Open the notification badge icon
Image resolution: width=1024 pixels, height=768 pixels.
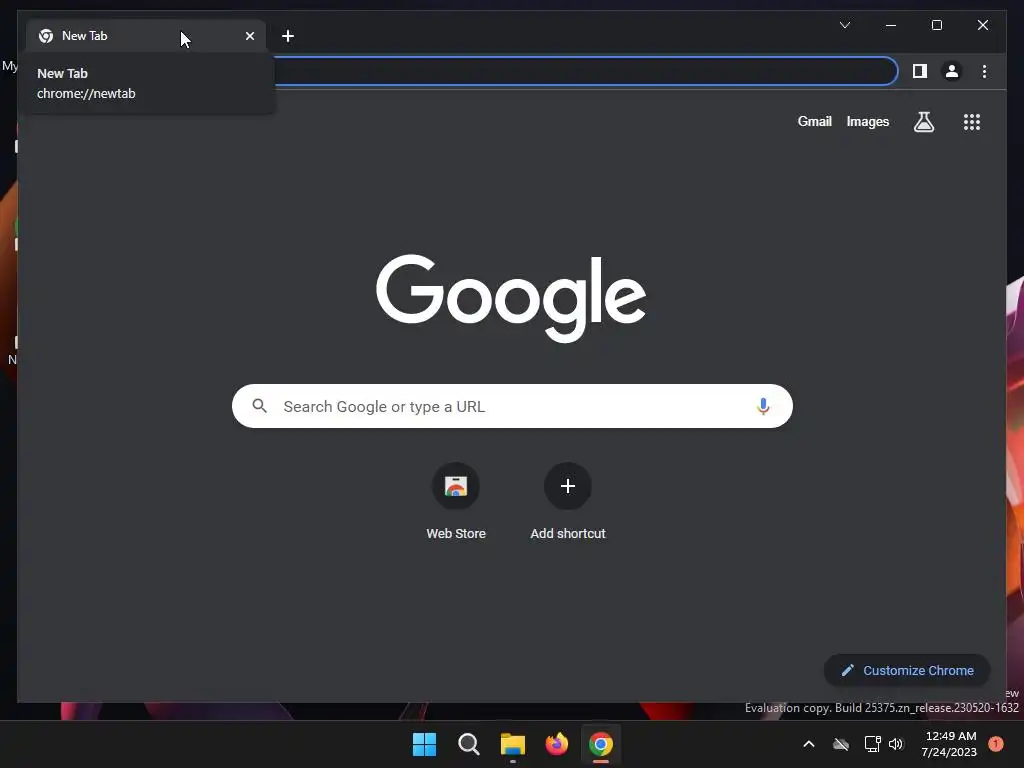click(x=996, y=744)
